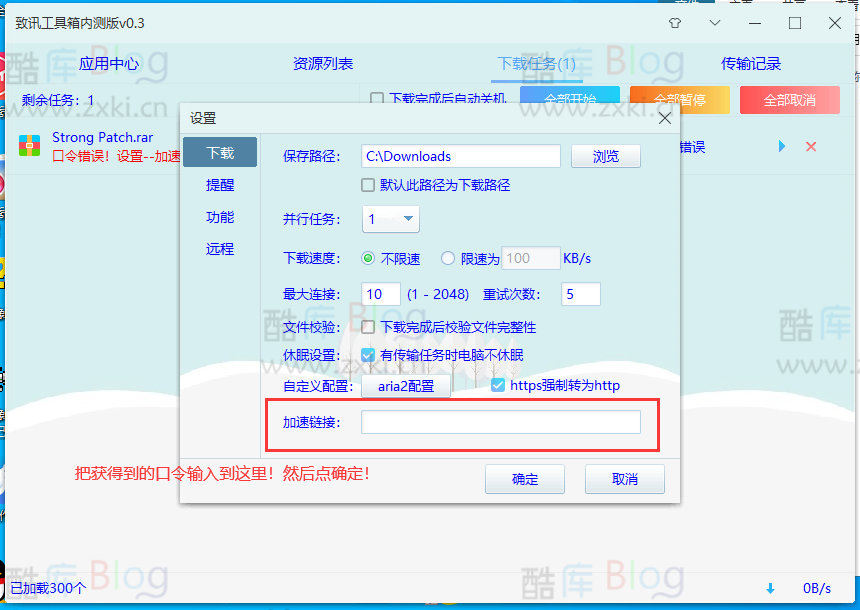Image resolution: width=860 pixels, height=610 pixels.
Task: Close the 设置 dialog with its X icon
Action: (x=664, y=117)
